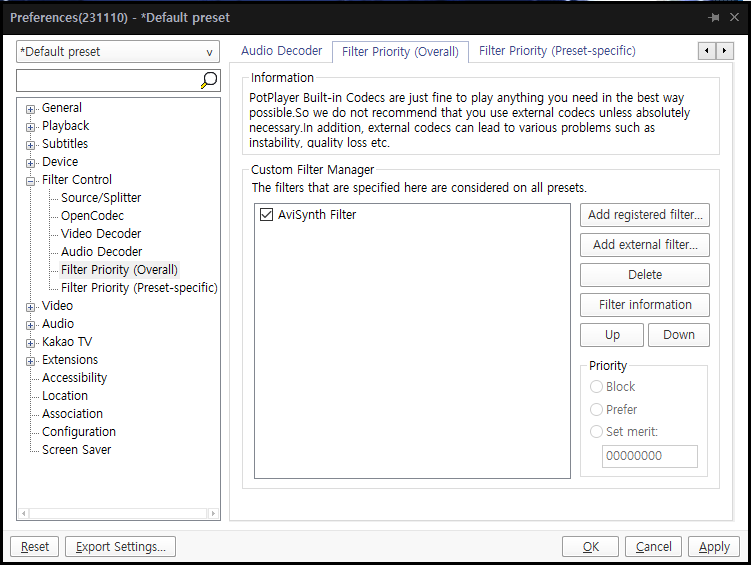751x565 pixels.
Task: Select the Prefer priority option
Action: click(x=597, y=410)
